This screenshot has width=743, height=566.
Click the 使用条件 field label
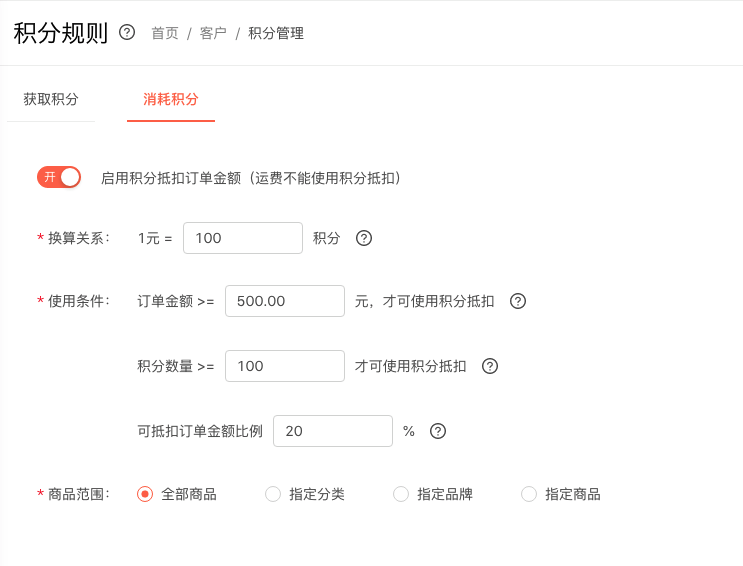79,301
